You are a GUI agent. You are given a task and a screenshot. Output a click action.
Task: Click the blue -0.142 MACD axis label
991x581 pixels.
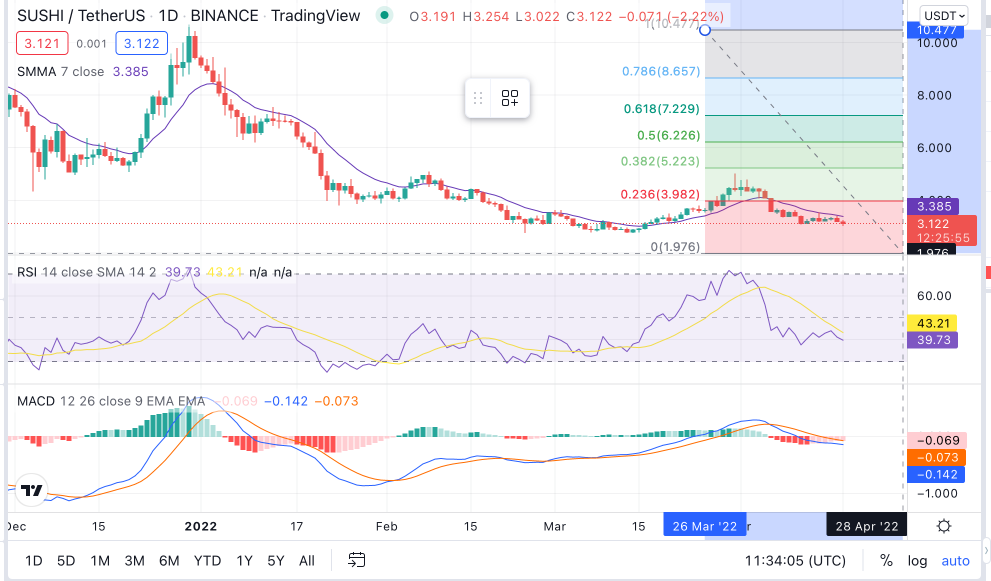[937, 474]
